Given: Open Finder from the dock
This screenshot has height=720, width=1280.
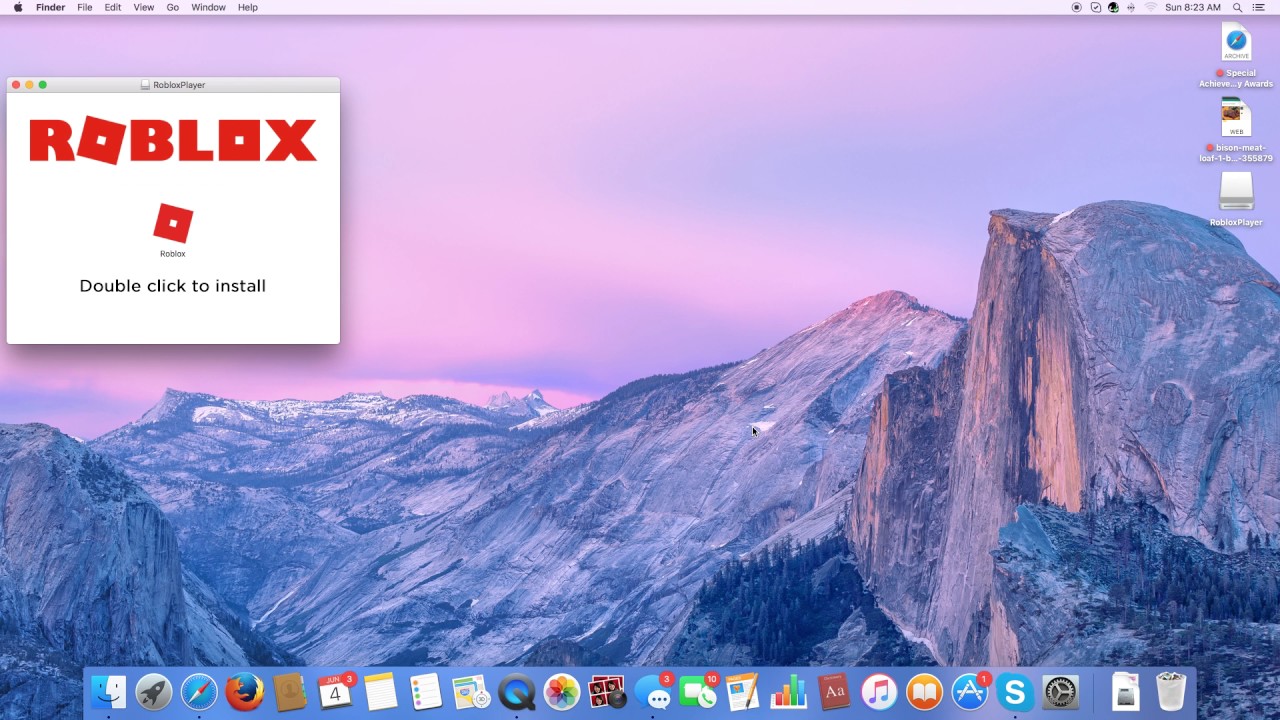Looking at the screenshot, I should [x=108, y=692].
